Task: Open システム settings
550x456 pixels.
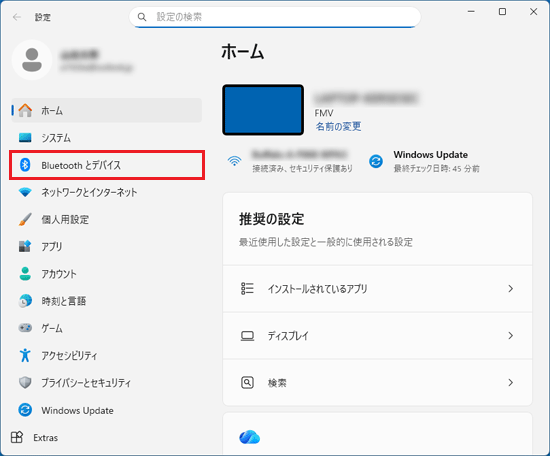Action: click(x=107, y=138)
